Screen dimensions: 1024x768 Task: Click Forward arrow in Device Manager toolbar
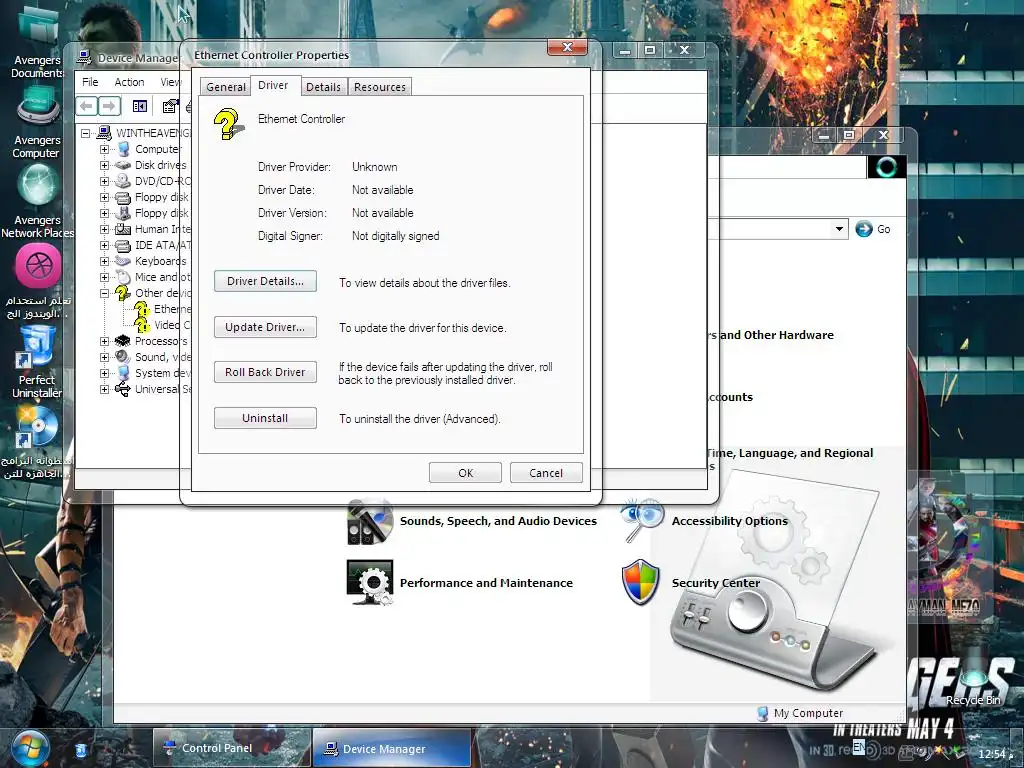(109, 106)
